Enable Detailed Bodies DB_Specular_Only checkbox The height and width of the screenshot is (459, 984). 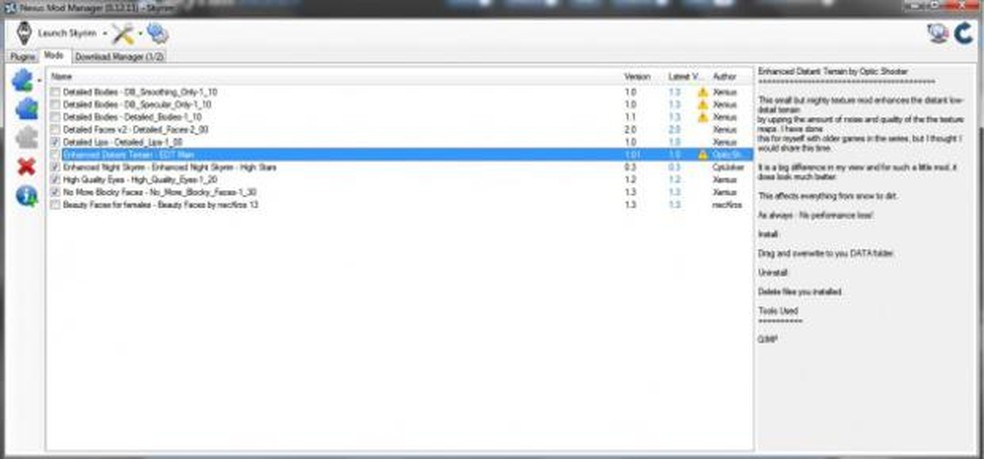tap(56, 105)
